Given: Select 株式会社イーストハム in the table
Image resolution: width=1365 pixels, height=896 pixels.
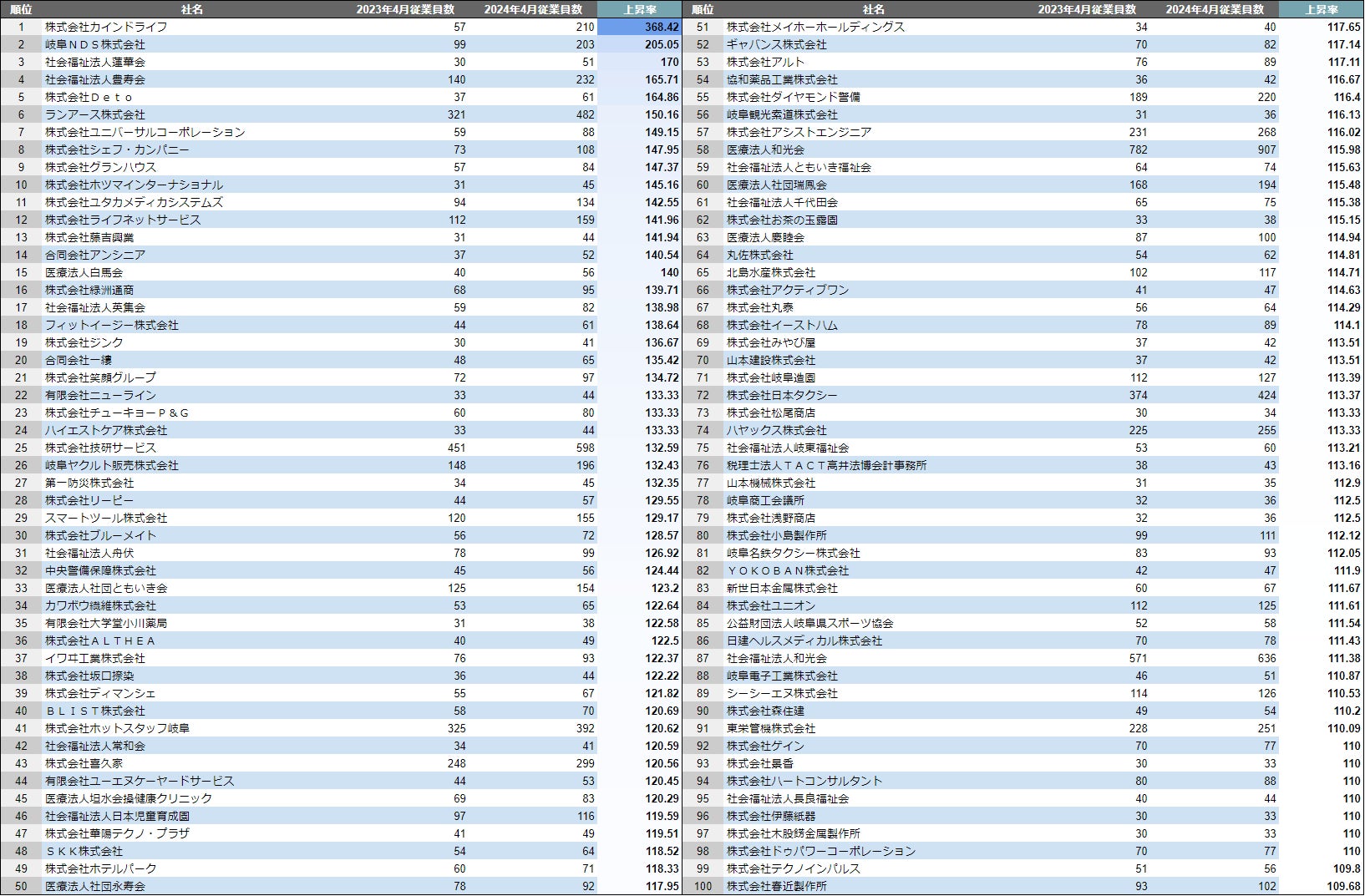Looking at the screenshot, I should 782,325.
